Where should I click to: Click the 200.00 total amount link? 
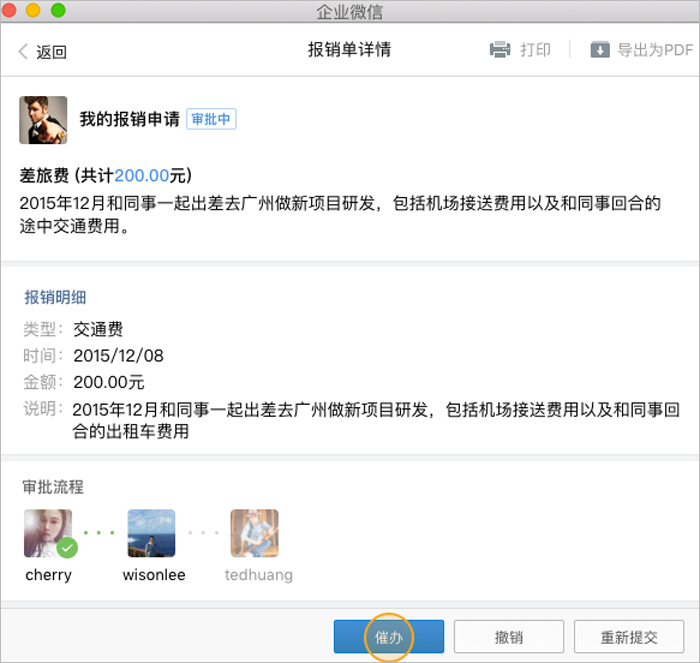click(x=141, y=176)
